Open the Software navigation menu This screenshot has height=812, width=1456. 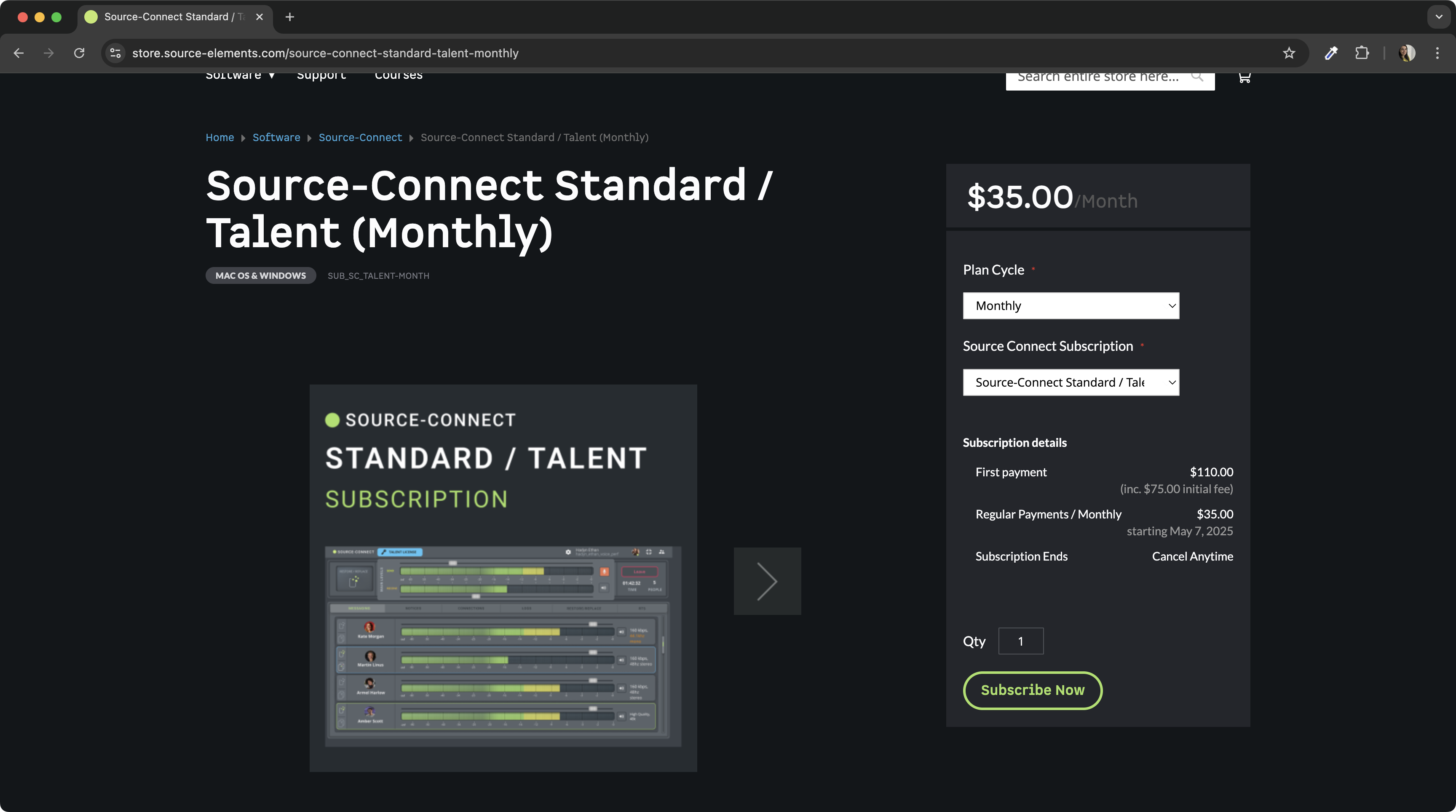pyautogui.click(x=240, y=76)
